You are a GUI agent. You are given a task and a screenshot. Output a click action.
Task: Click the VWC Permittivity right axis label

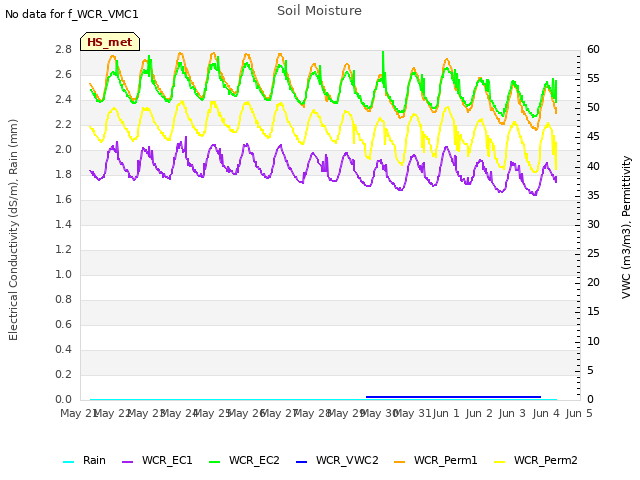pos(626,227)
